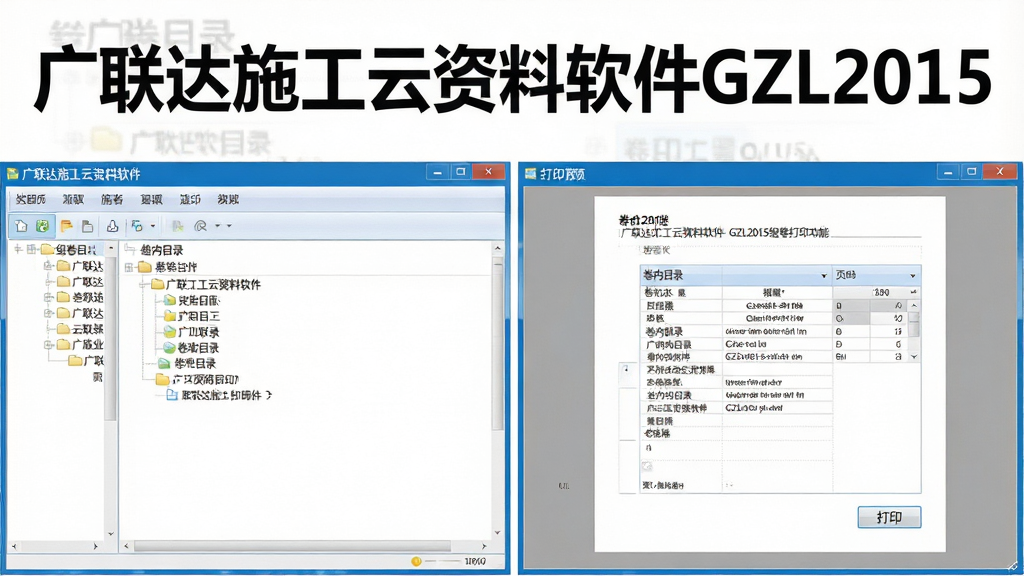Open the last menu in the main menu bar
1024x576 pixels.
(x=228, y=199)
